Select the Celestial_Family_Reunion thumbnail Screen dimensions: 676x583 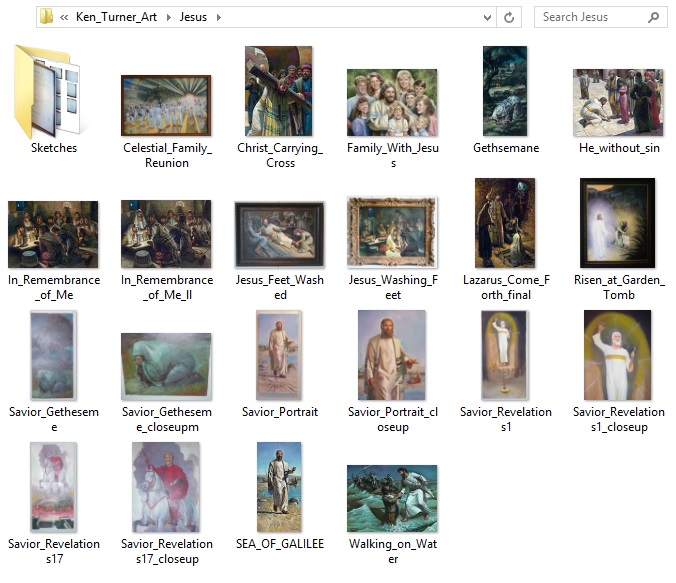166,105
